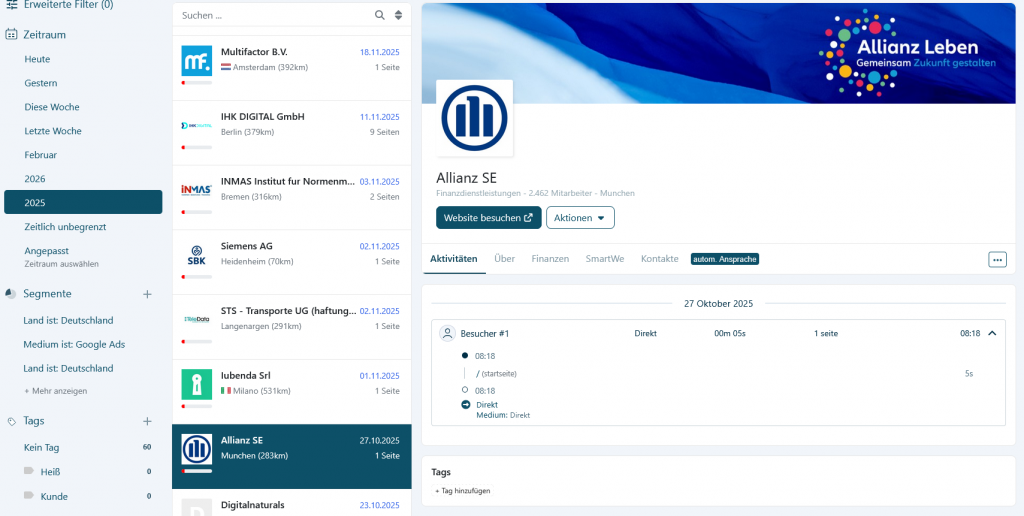The image size is (1024, 516).
Task: Click the Zeitraum calendar icon
Action: point(11,34)
